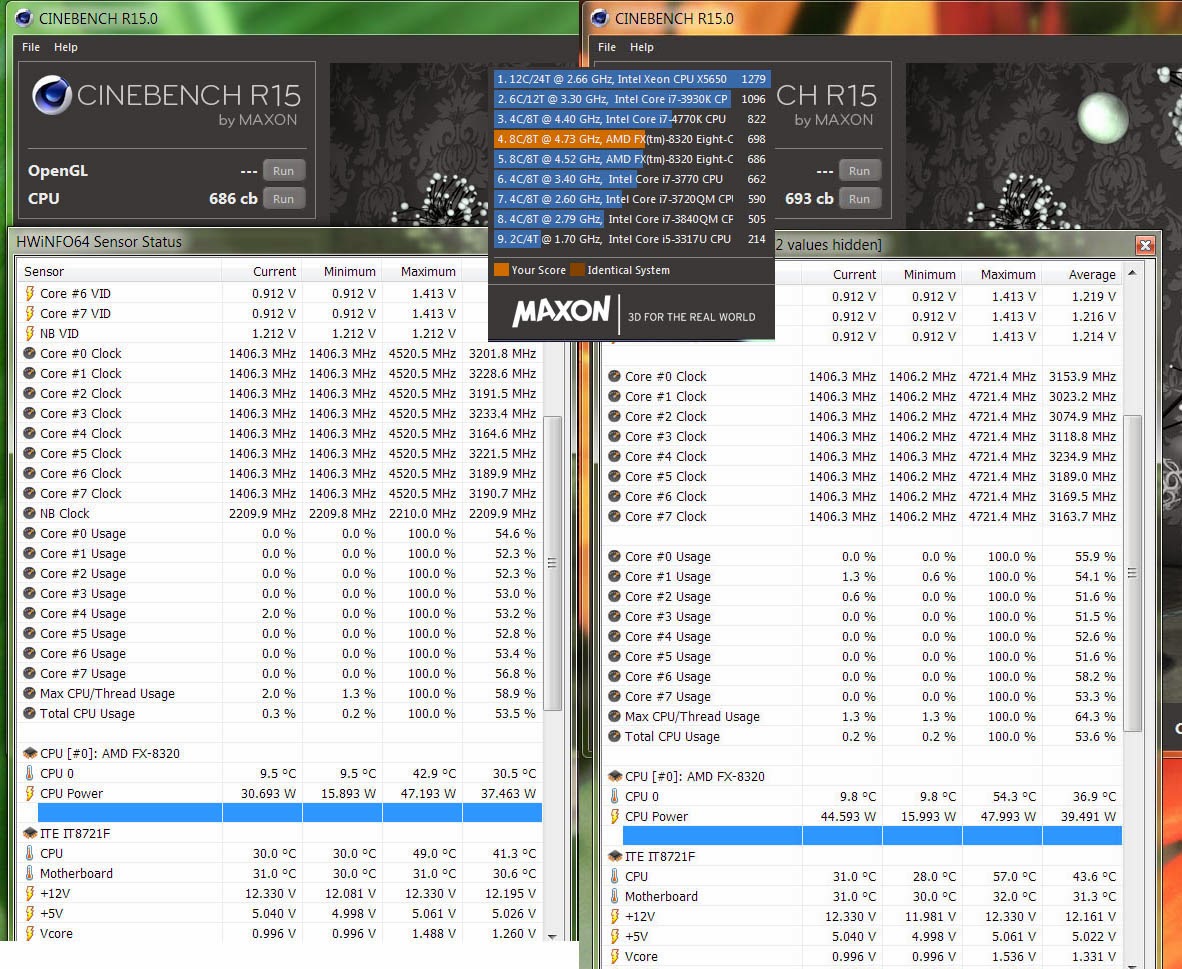The width and height of the screenshot is (1182, 969).
Task: Run the OpenGL test in the 693 cb Cinebench window
Action: tap(859, 170)
